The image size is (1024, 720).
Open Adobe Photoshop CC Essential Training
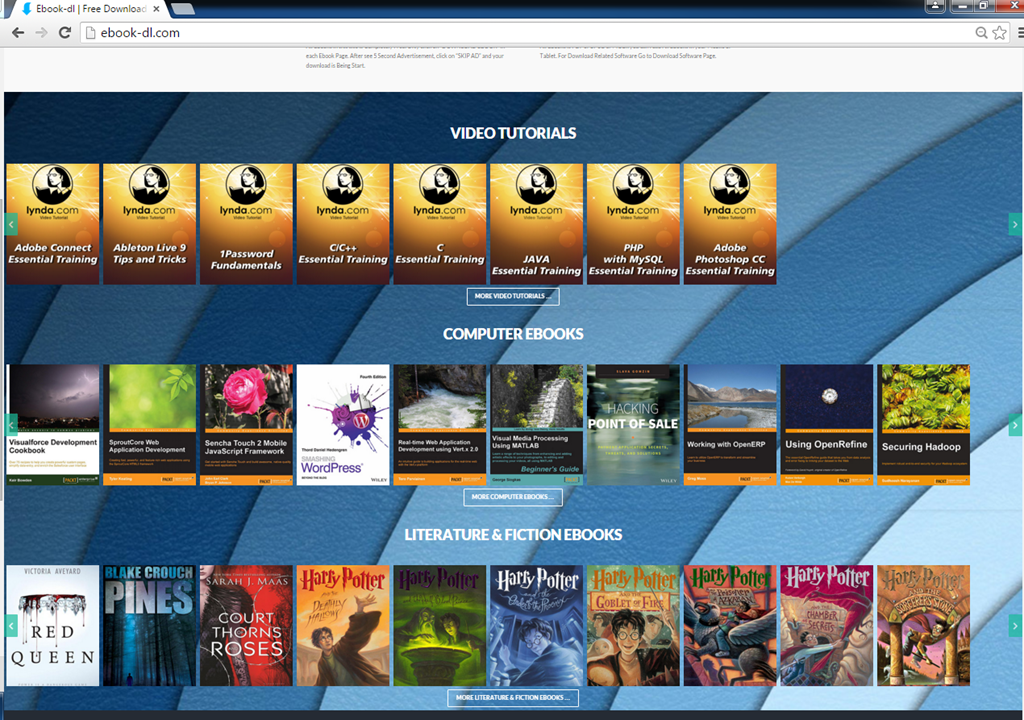(729, 224)
